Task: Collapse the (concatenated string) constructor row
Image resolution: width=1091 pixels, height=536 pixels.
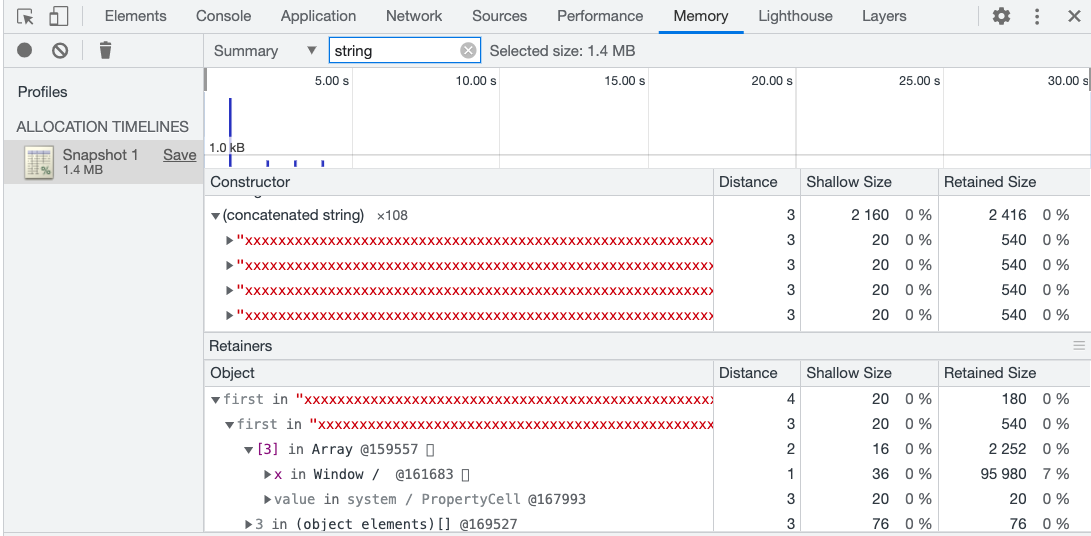Action: pyautogui.click(x=215, y=216)
